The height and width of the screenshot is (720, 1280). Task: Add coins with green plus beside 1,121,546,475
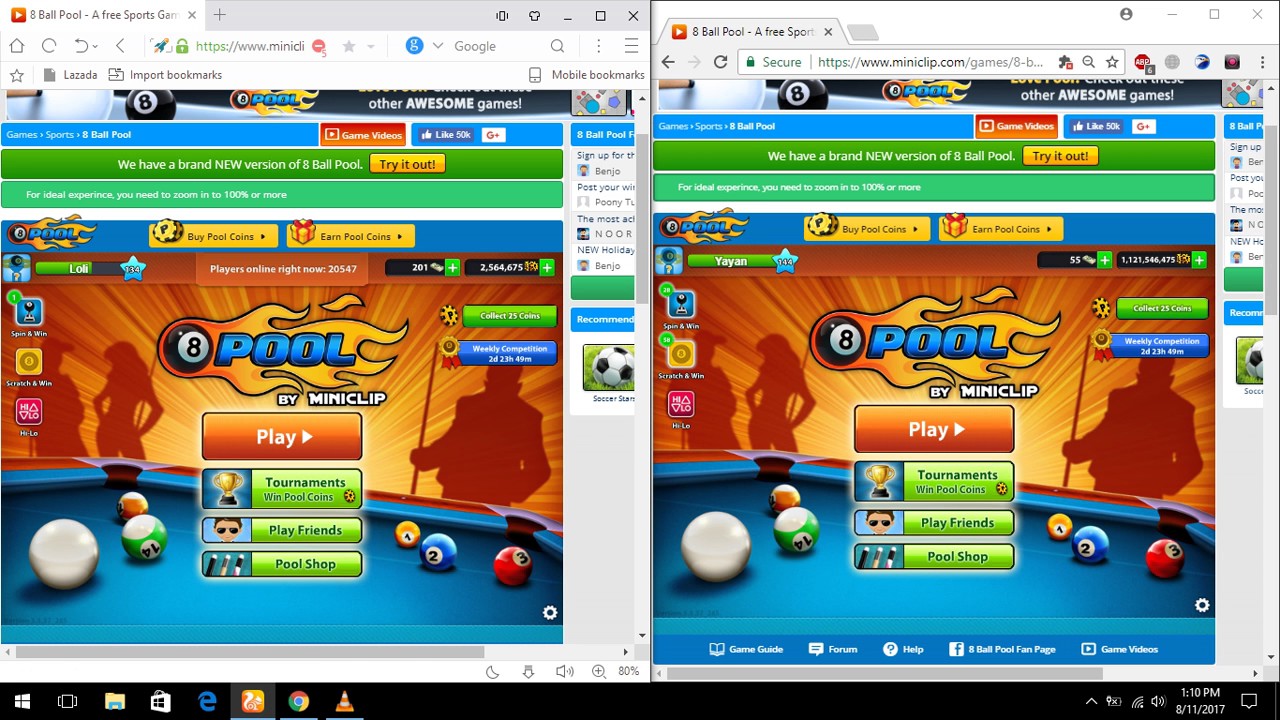[x=1199, y=259]
